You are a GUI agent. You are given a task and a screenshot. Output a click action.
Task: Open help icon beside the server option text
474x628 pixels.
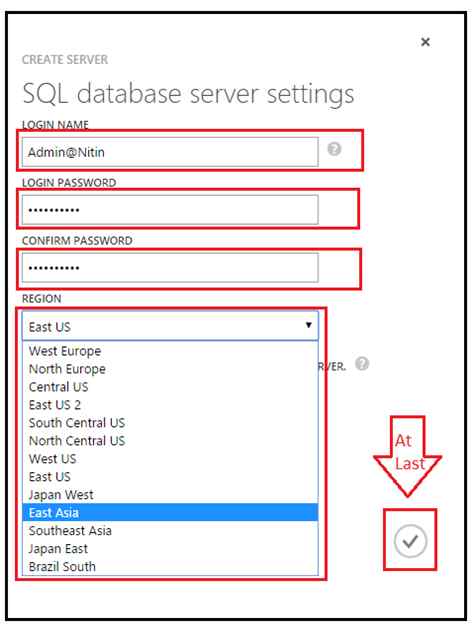tap(362, 364)
